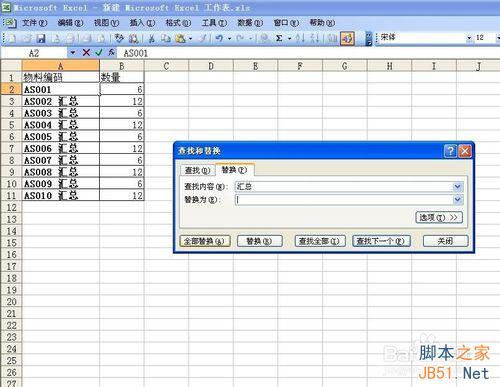500x387 pixels.
Task: Sort descending with the Z-A icon
Action: pyautogui.click(x=314, y=38)
